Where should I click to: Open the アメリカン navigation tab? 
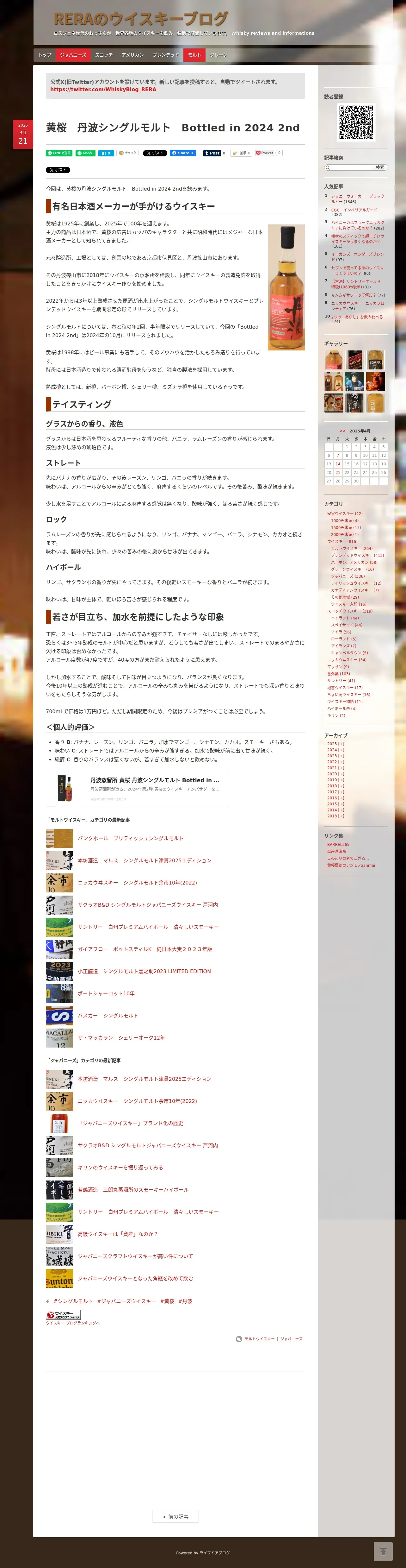pos(132,55)
